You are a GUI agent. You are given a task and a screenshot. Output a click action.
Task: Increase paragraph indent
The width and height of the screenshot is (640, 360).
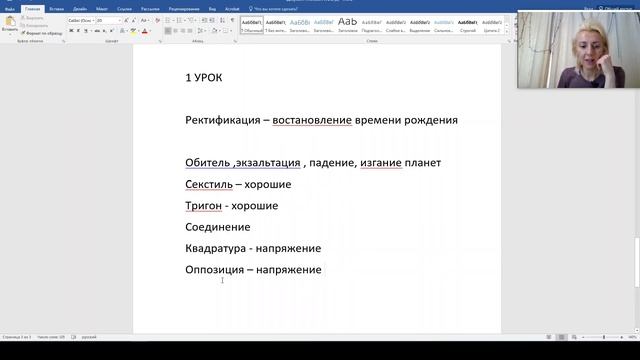(212, 20)
